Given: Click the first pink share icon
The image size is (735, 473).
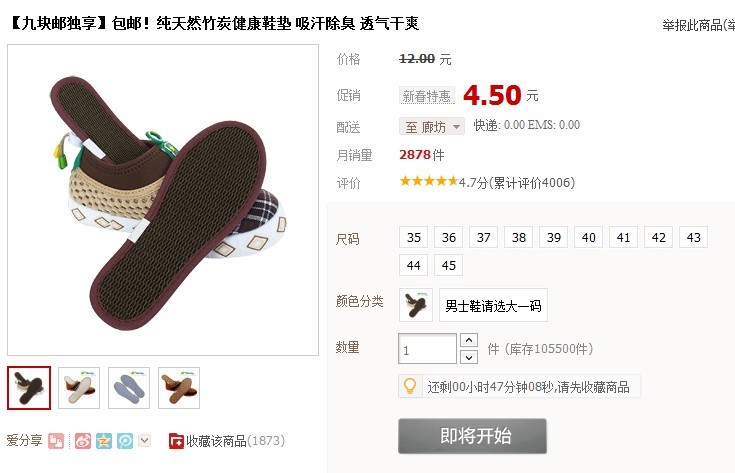Looking at the screenshot, I should 56,441.
